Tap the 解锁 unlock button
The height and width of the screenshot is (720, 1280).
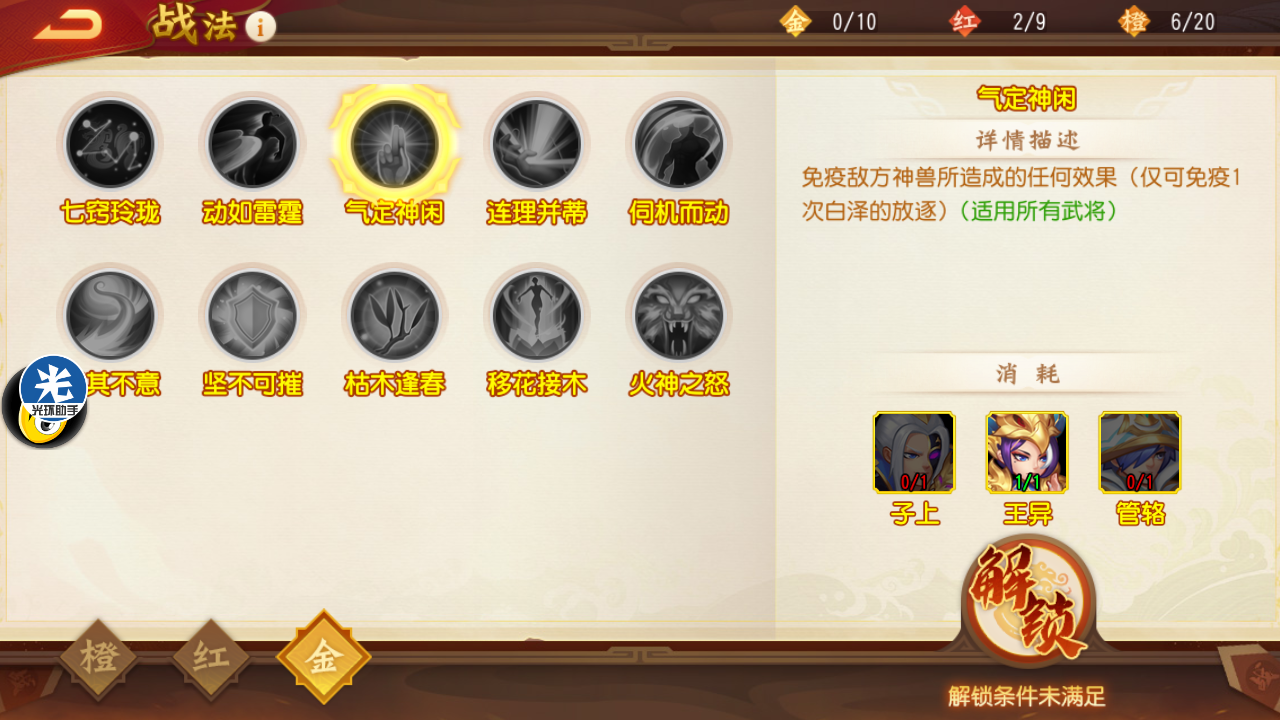coord(1028,602)
